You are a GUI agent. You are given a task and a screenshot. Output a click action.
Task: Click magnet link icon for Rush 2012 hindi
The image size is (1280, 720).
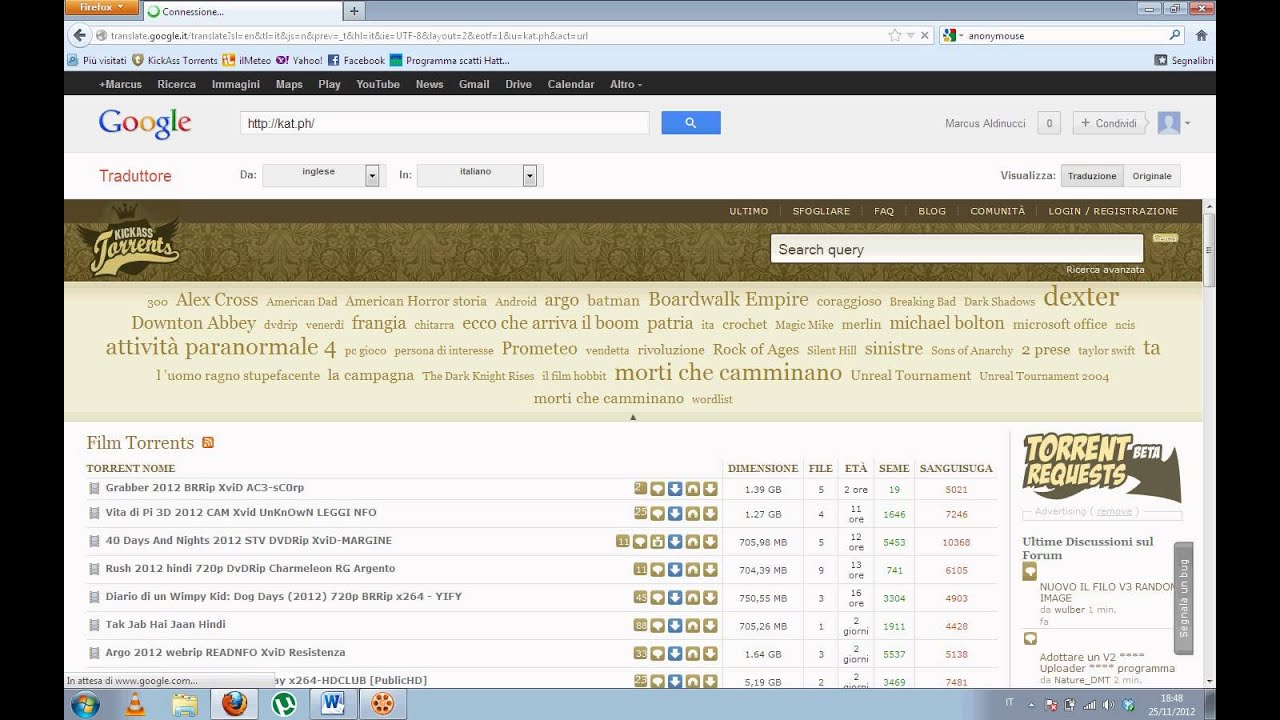[692, 569]
